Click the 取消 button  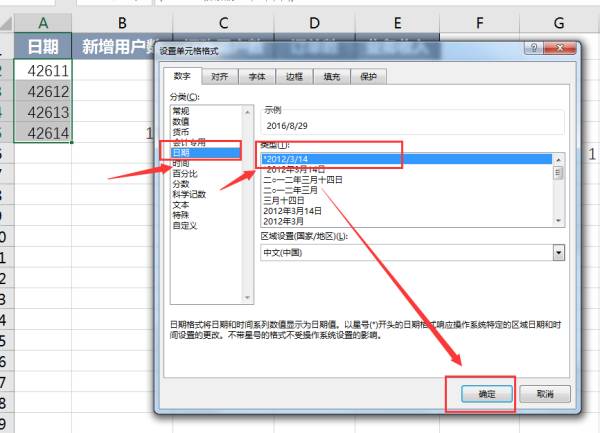coord(545,394)
